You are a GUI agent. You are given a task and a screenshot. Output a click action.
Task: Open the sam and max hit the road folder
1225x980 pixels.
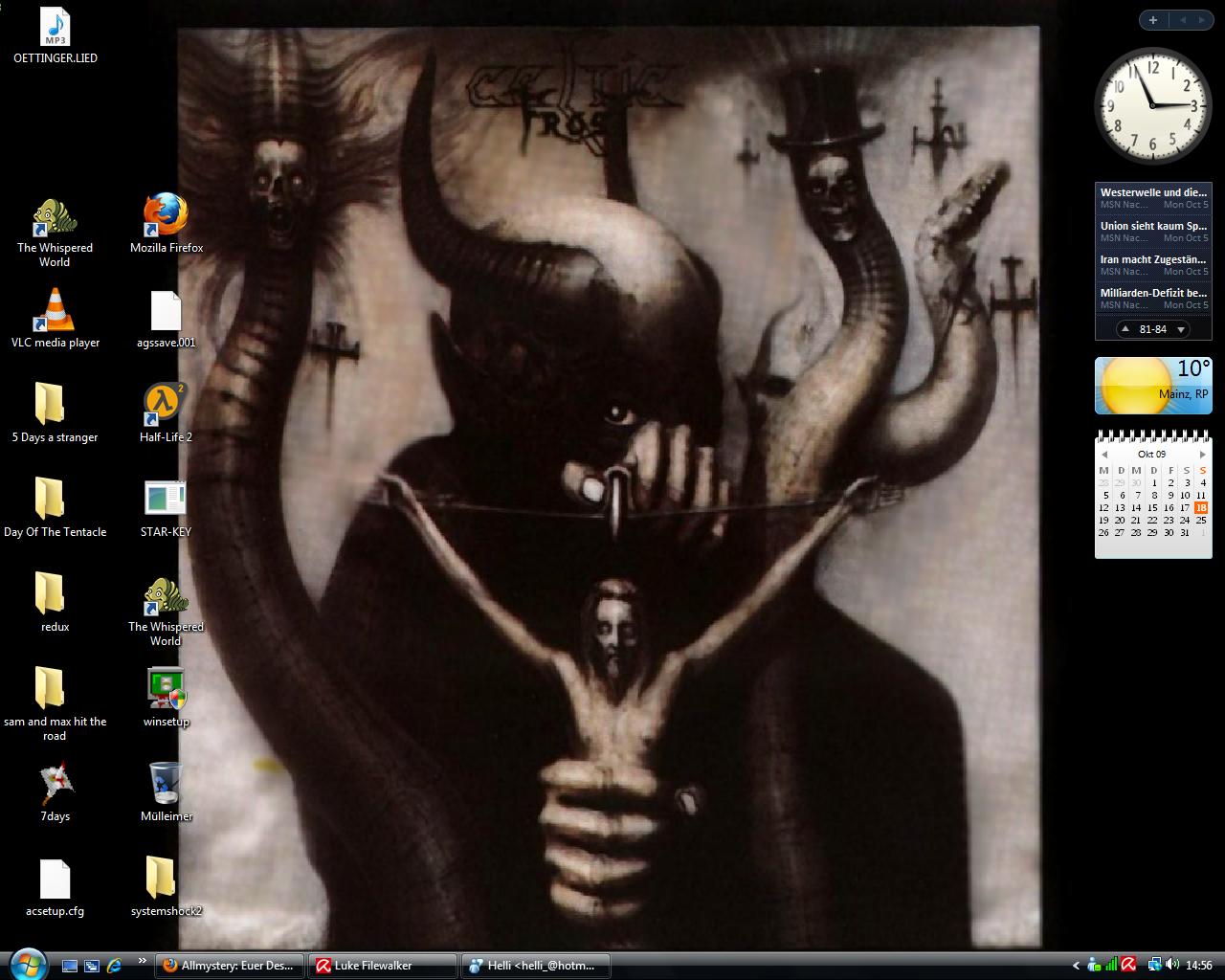50,688
